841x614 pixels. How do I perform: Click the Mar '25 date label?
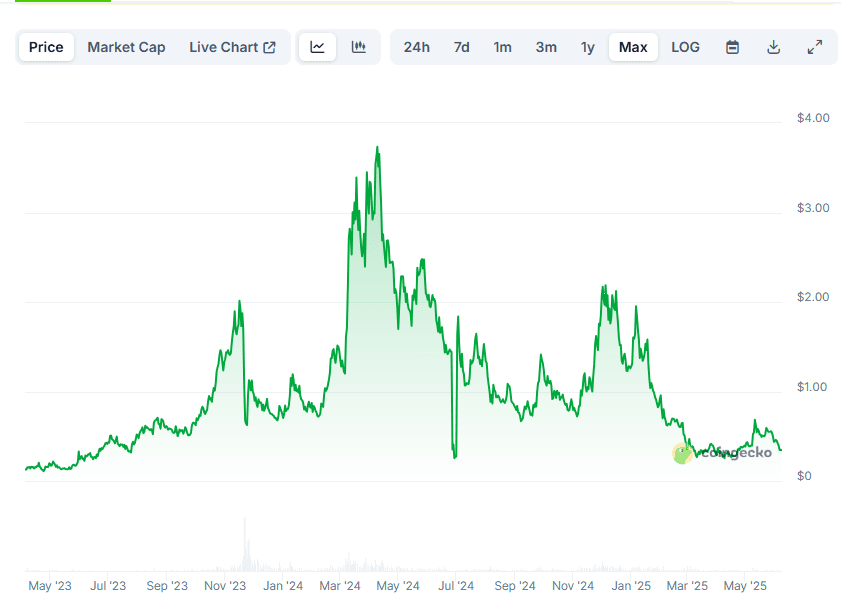click(687, 586)
